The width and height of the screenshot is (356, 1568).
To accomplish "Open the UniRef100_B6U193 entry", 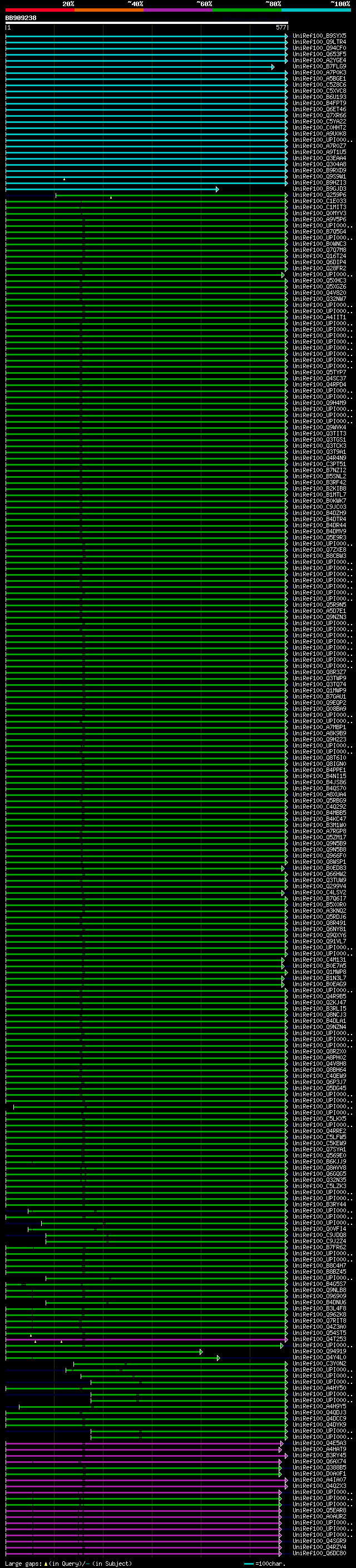I will (x=319, y=97).
